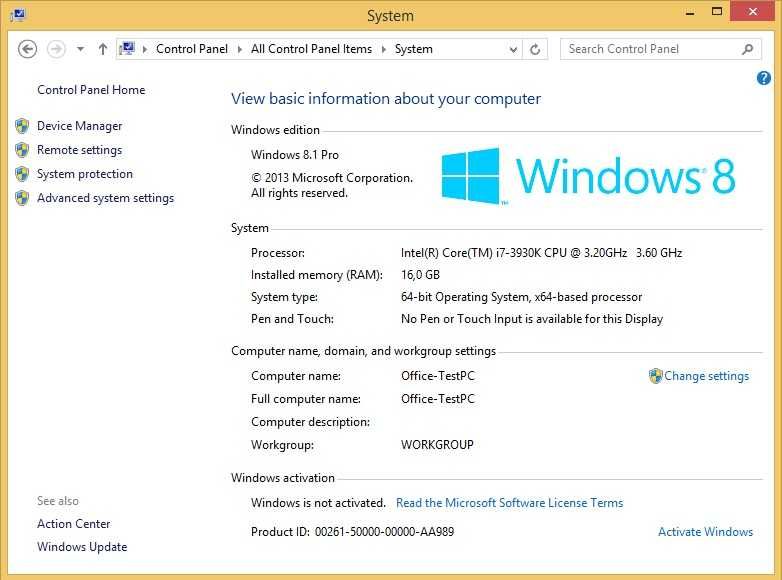Click the System window title bar icon
The image size is (782, 580).
(18, 14)
